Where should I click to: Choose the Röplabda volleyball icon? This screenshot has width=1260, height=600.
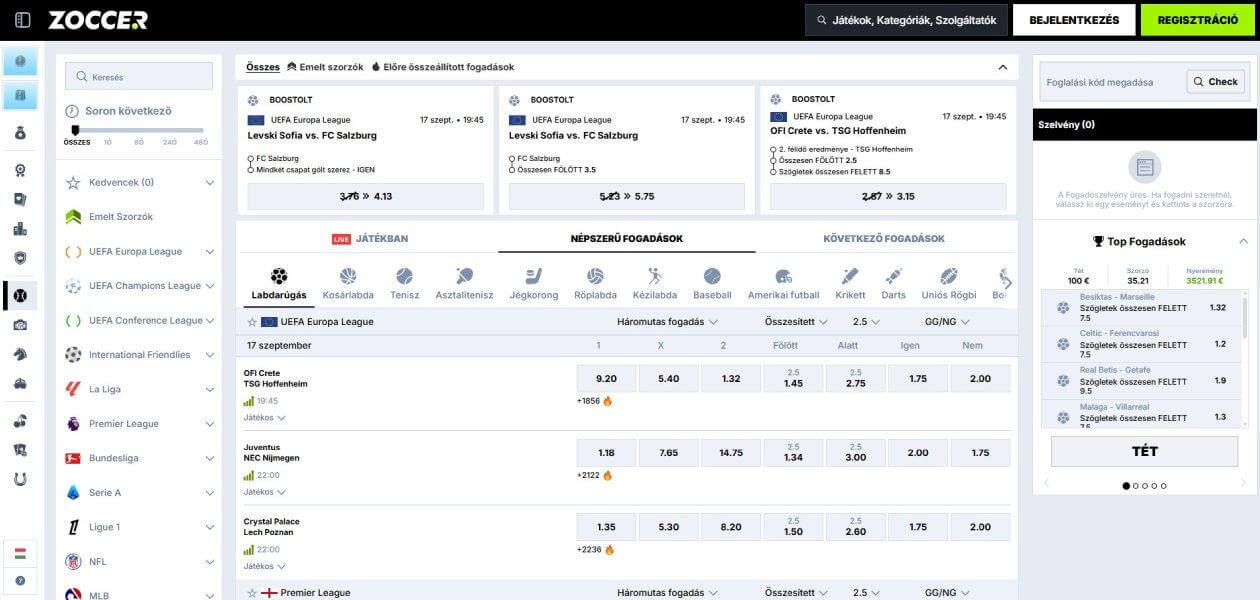click(595, 276)
